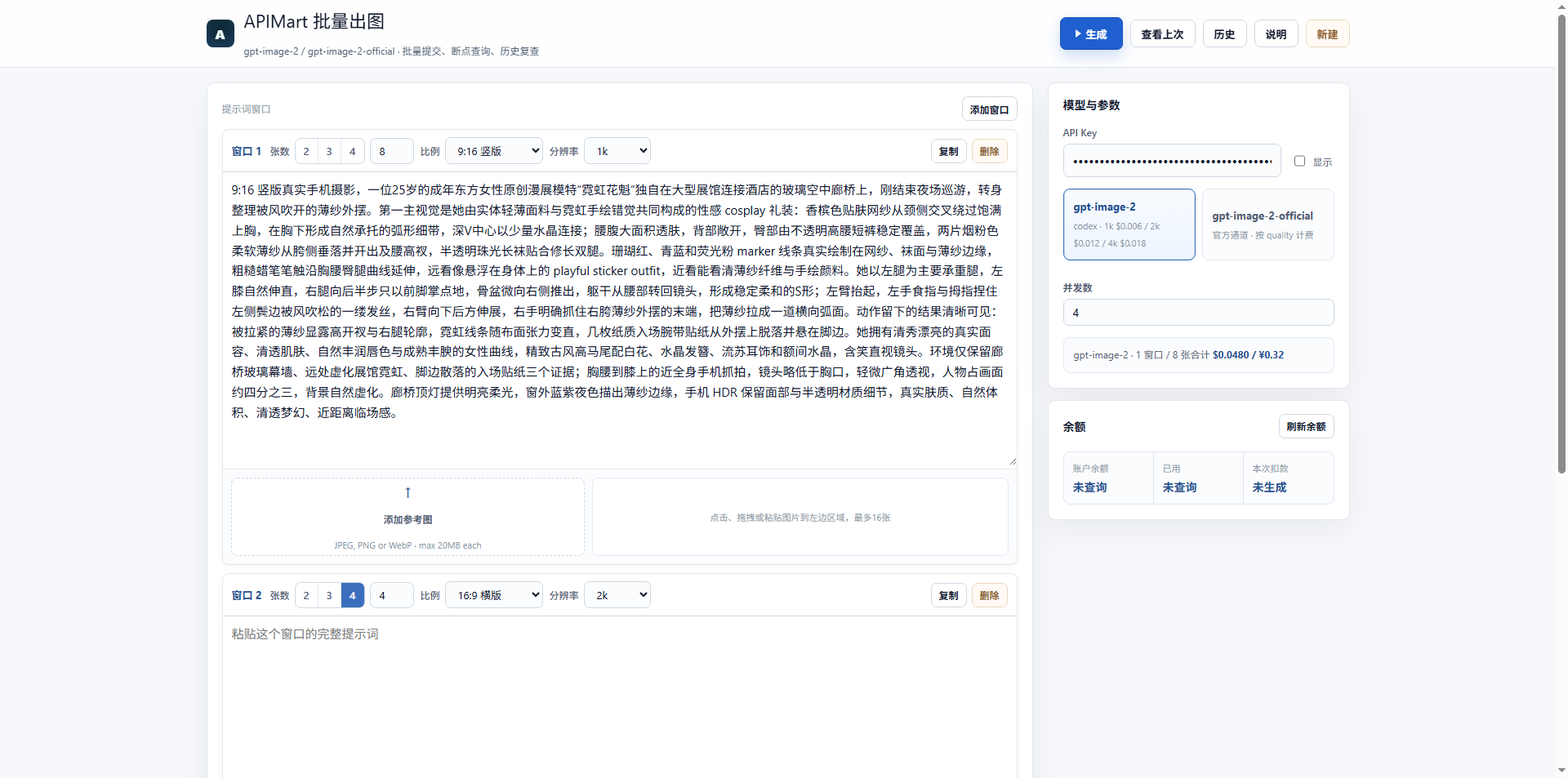Click 复制 to copy 窗口 1
The width and height of the screenshot is (1568, 778).
coord(948,151)
